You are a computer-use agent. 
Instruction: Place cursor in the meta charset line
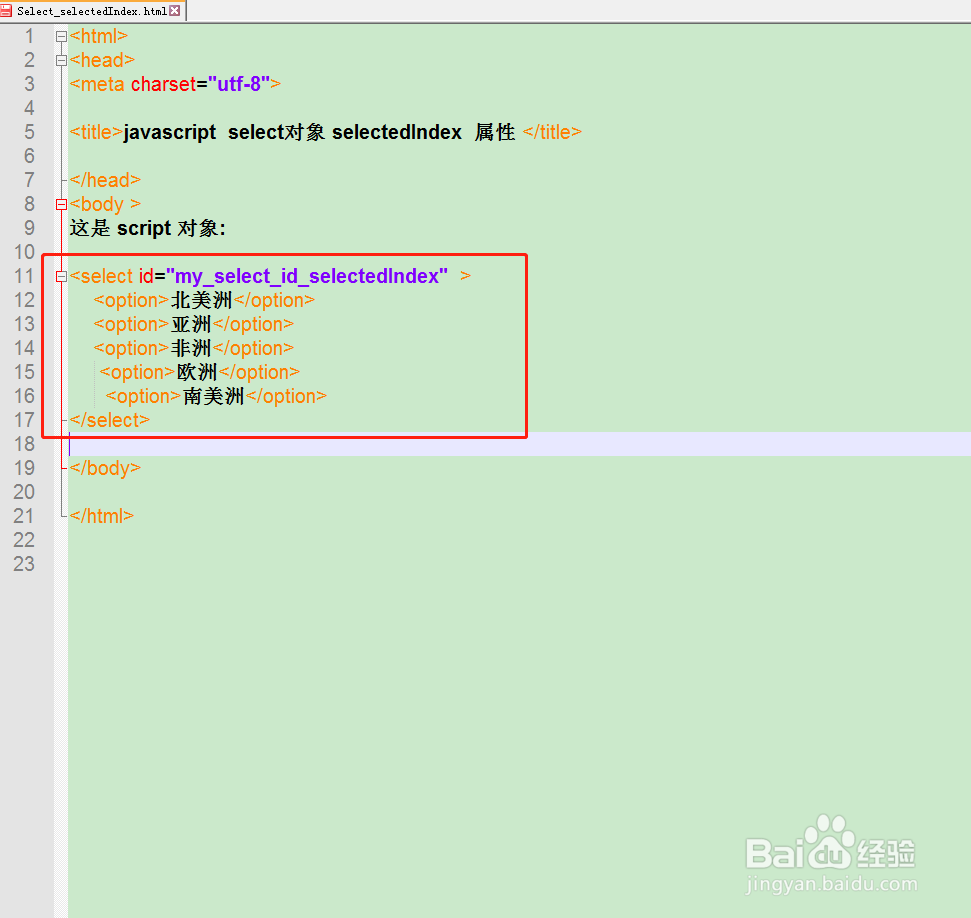tap(175, 84)
